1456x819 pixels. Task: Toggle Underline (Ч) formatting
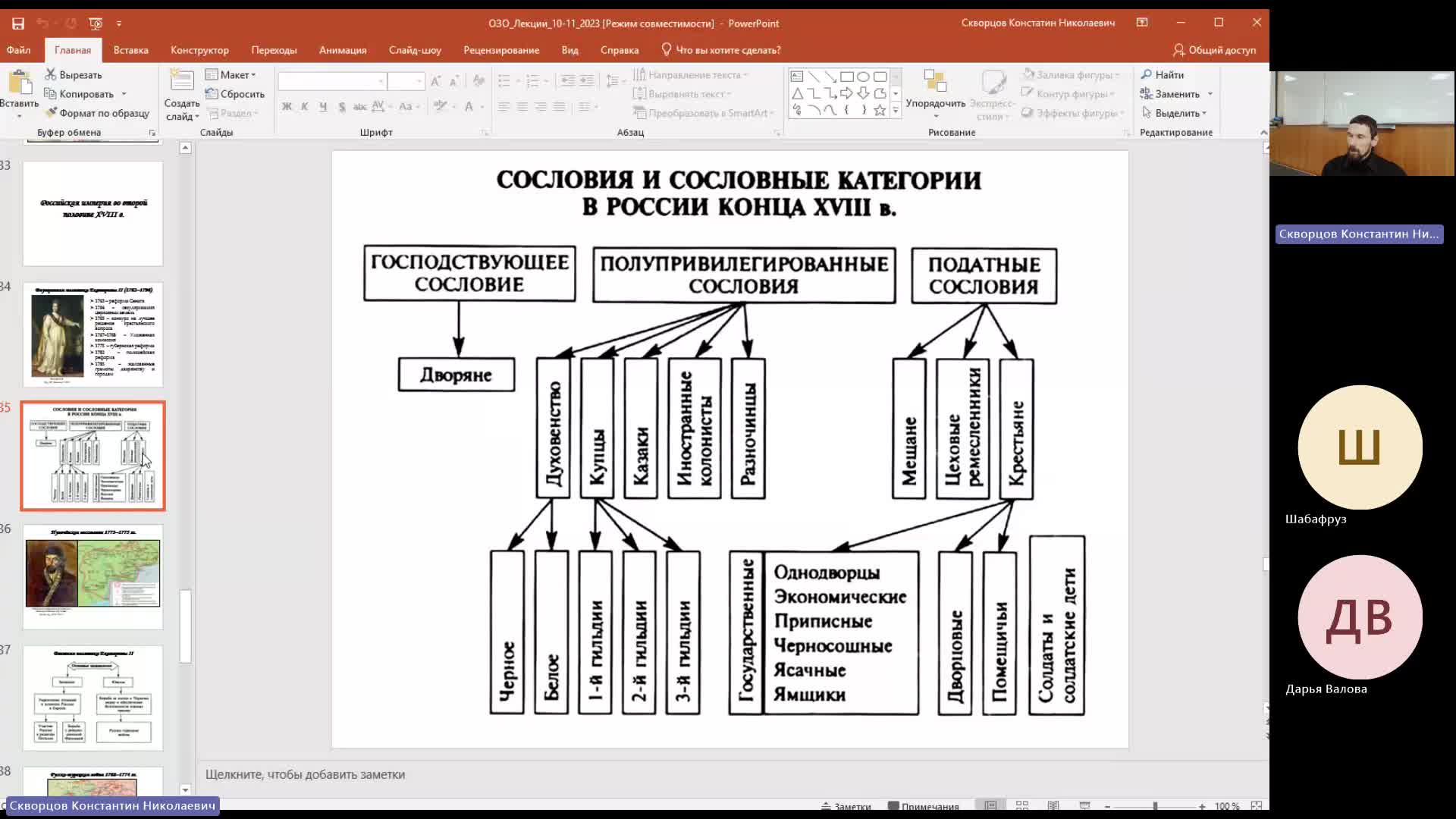coord(323,106)
